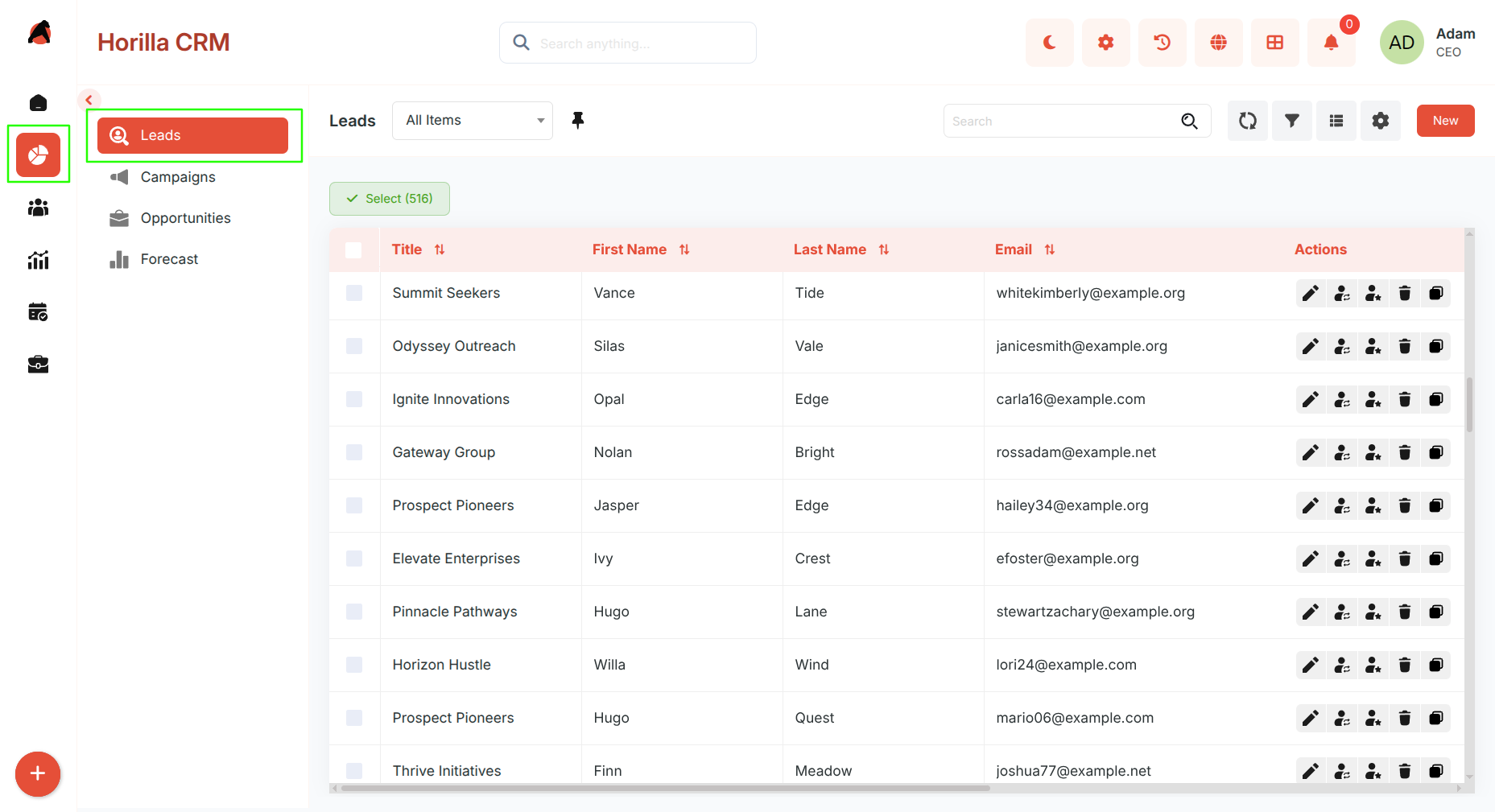Switch to list view icon
1495x812 pixels.
pyautogui.click(x=1336, y=121)
